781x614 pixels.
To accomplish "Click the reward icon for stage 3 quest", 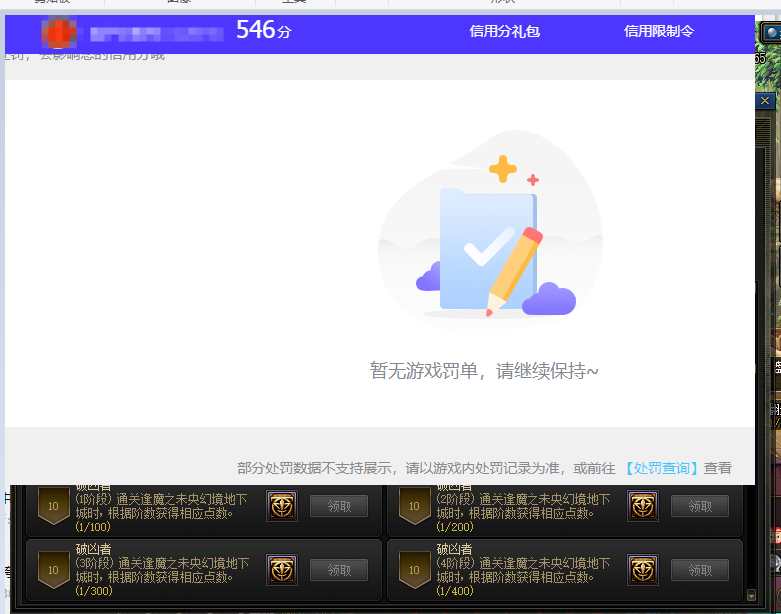I will pyautogui.click(x=281, y=570).
